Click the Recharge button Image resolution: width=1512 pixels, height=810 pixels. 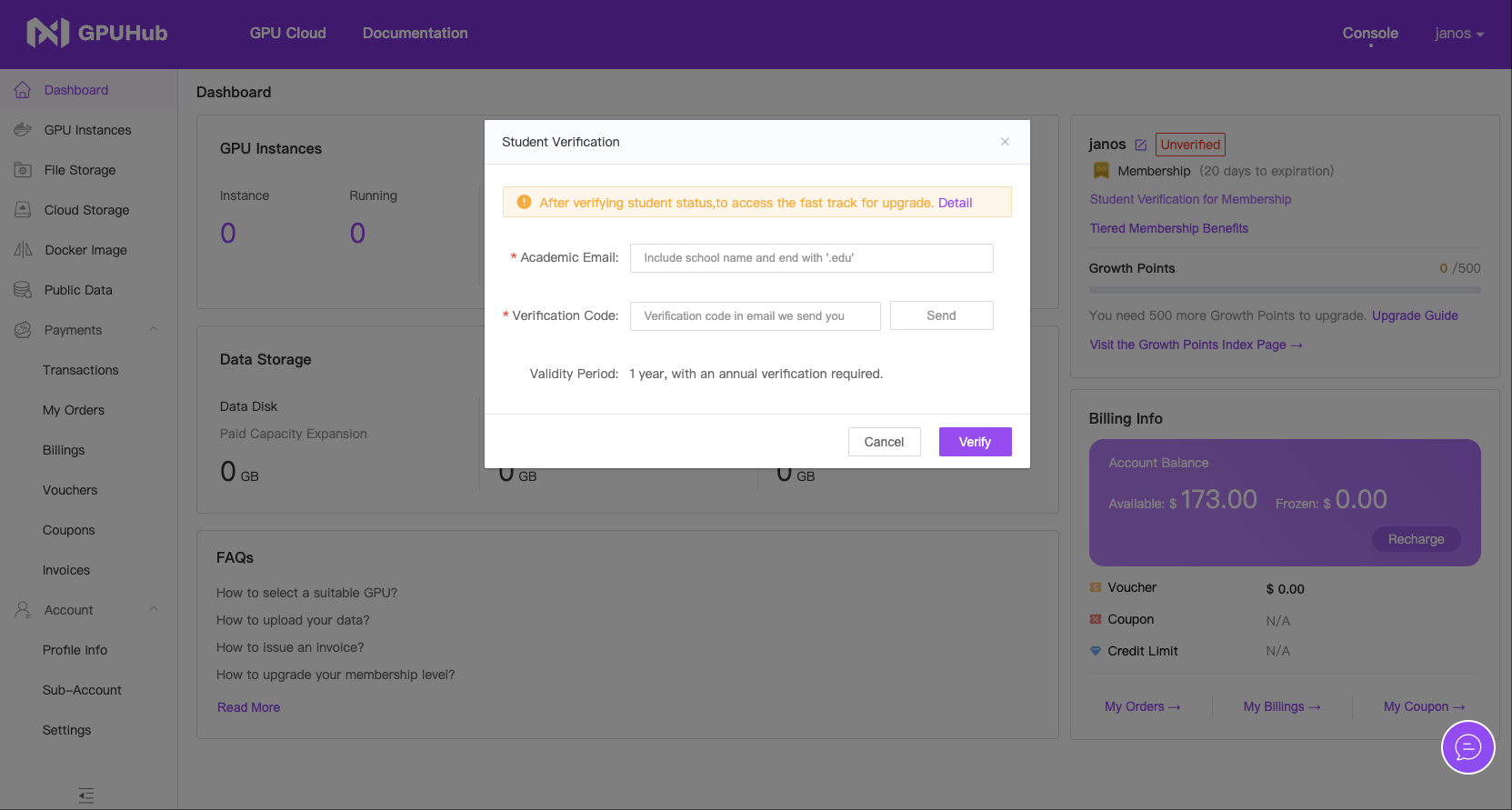[x=1416, y=539]
